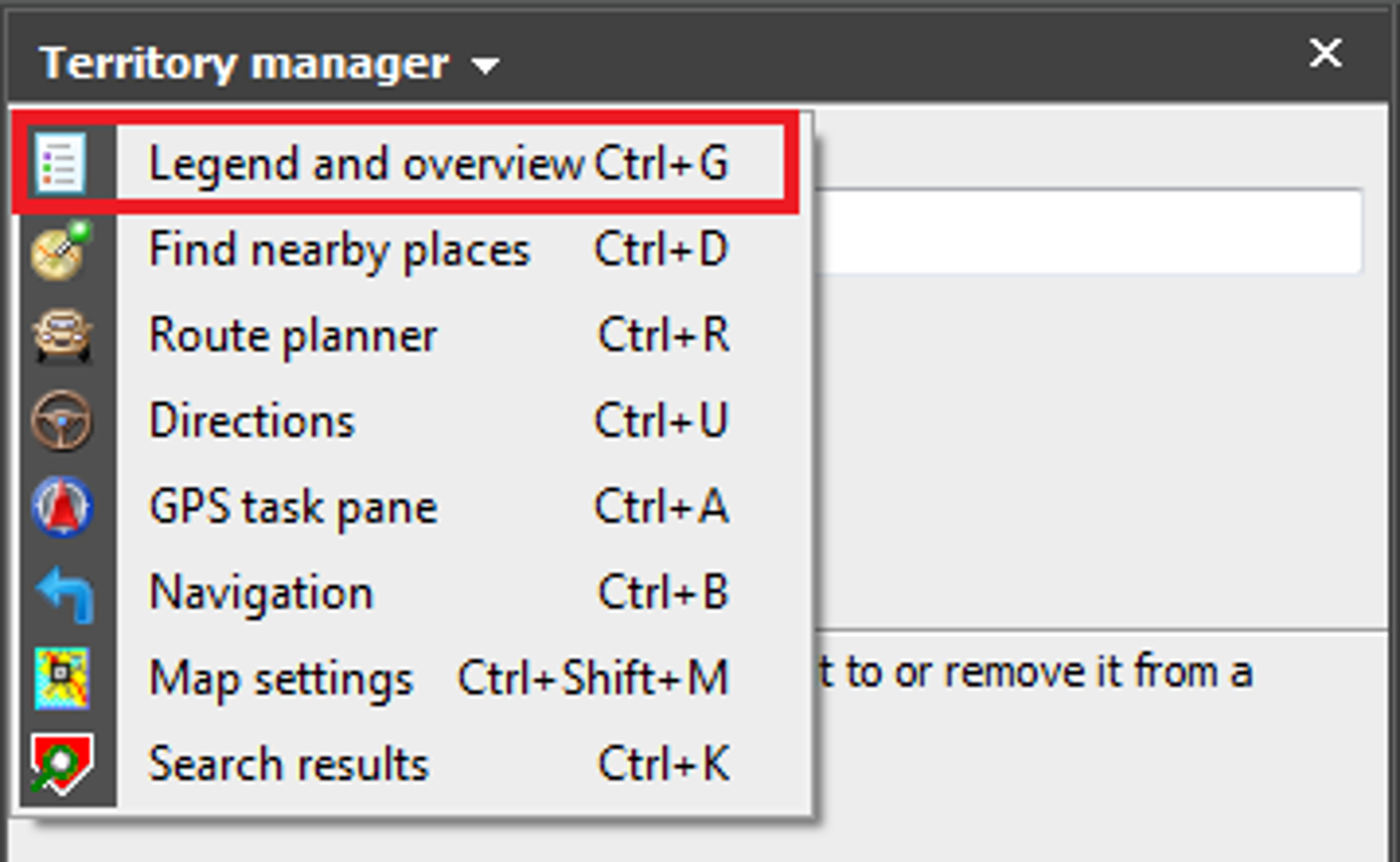Viewport: 1400px width, 862px height.
Task: Click the Map settings colorful map icon
Action: (x=61, y=679)
